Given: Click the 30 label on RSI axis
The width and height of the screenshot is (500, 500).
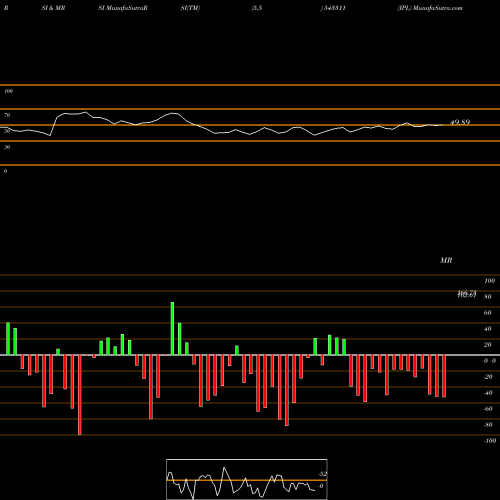Looking at the screenshot, I should 7,147.
